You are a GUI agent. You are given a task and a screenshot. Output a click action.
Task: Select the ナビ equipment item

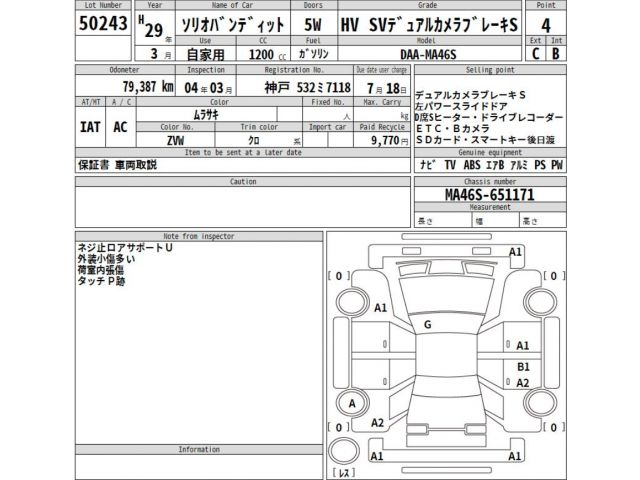428,165
